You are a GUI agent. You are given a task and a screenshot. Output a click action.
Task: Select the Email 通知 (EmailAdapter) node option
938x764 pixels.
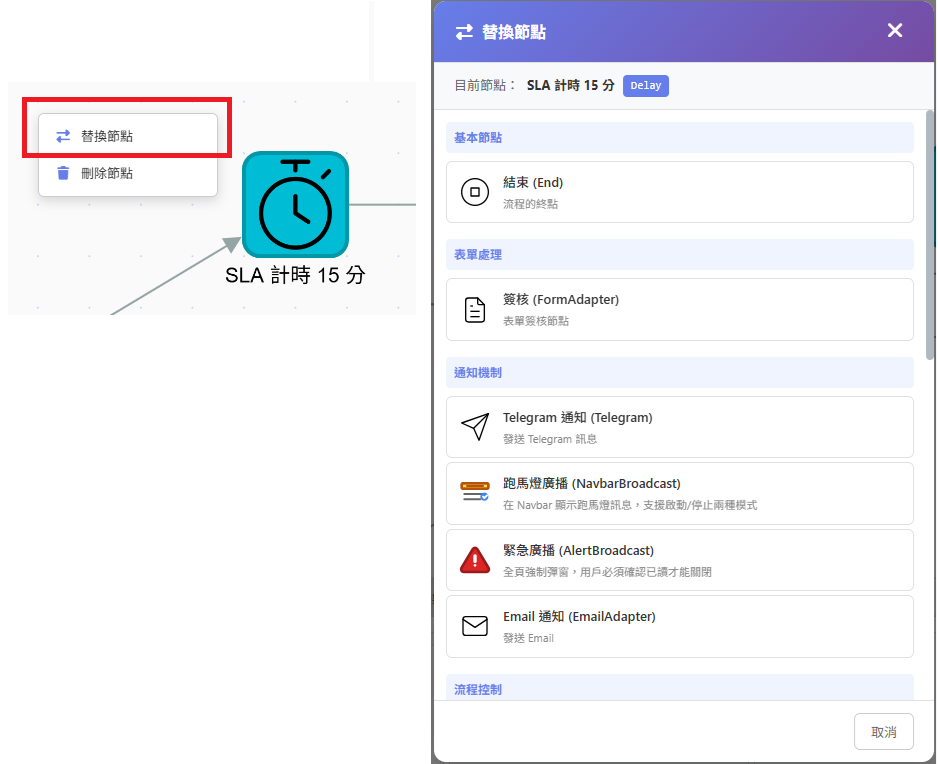(680, 626)
